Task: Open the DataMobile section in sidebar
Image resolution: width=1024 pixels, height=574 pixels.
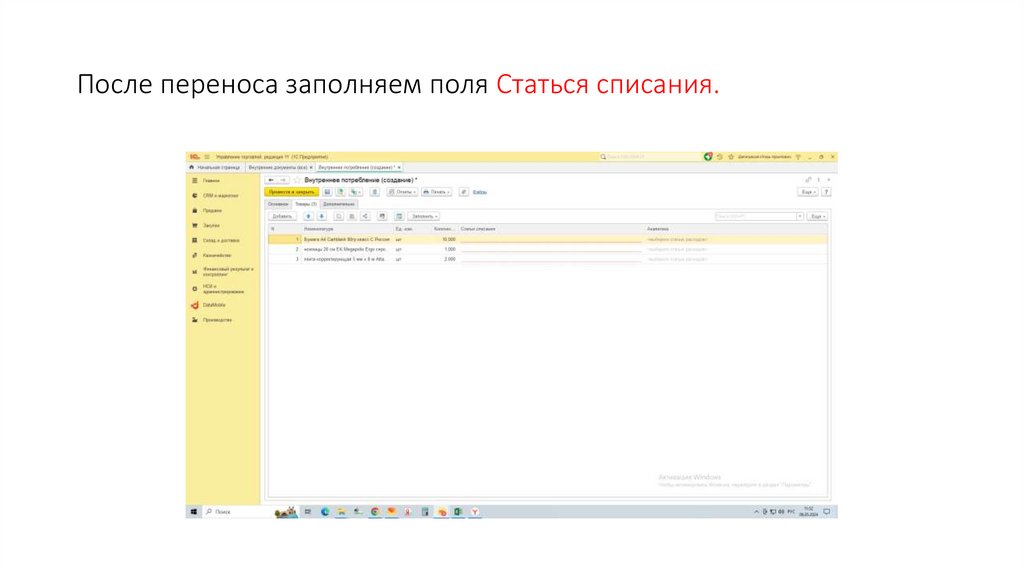Action: (223, 306)
